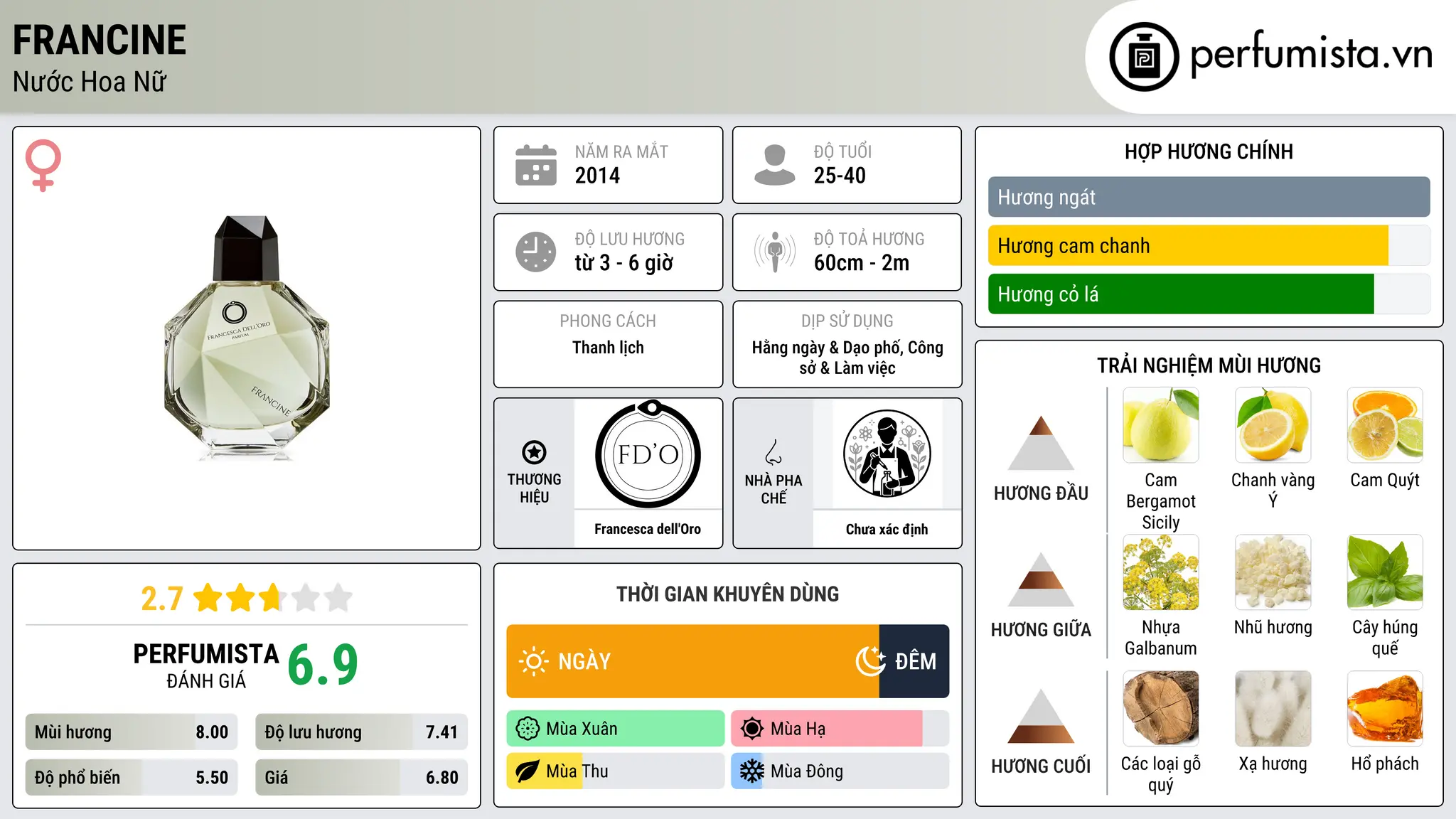The image size is (1456, 819).
Task: Select the Mùa Thu season bar
Action: pos(616,771)
